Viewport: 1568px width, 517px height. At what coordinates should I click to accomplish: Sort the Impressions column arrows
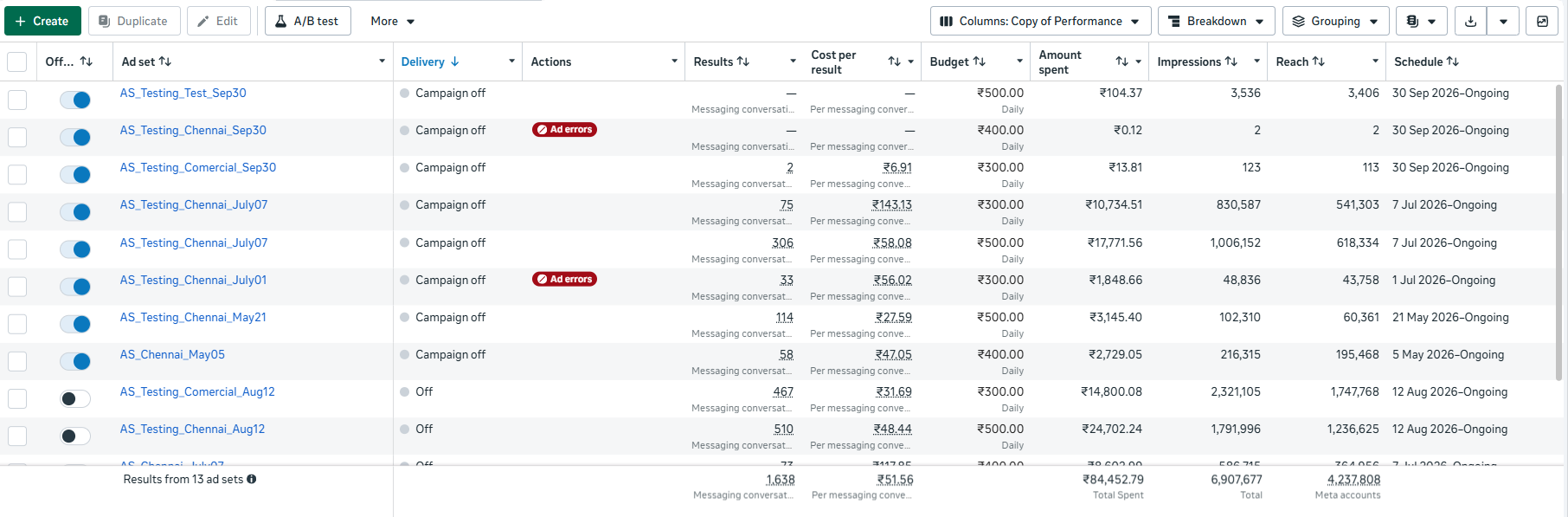coord(1231,61)
